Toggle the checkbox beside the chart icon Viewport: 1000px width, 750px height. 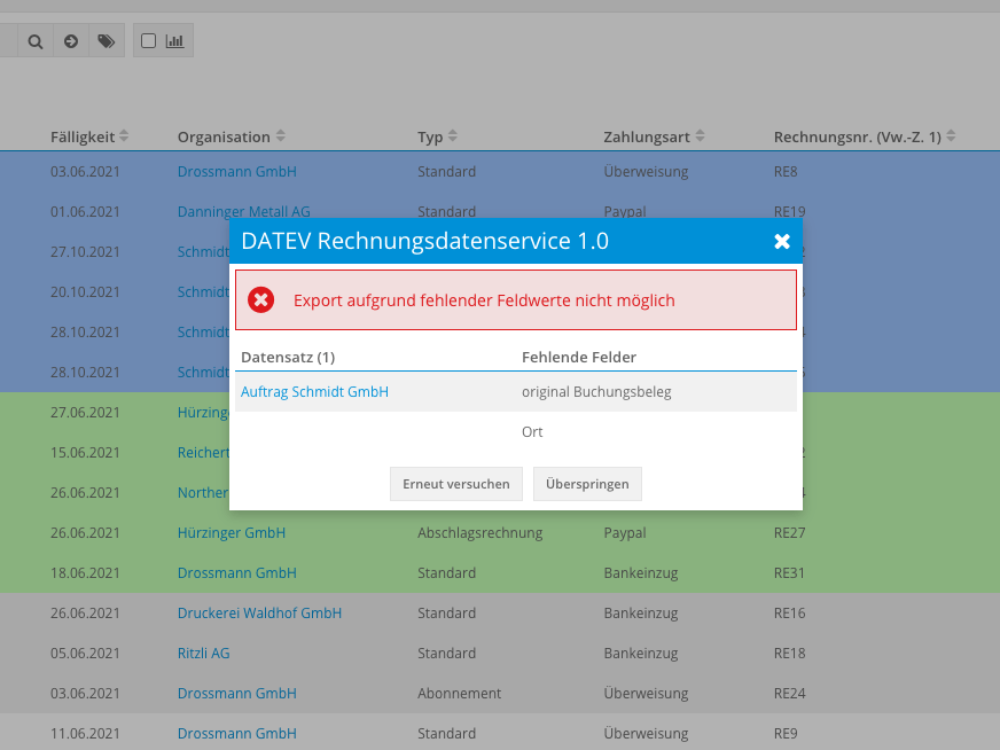(148, 41)
